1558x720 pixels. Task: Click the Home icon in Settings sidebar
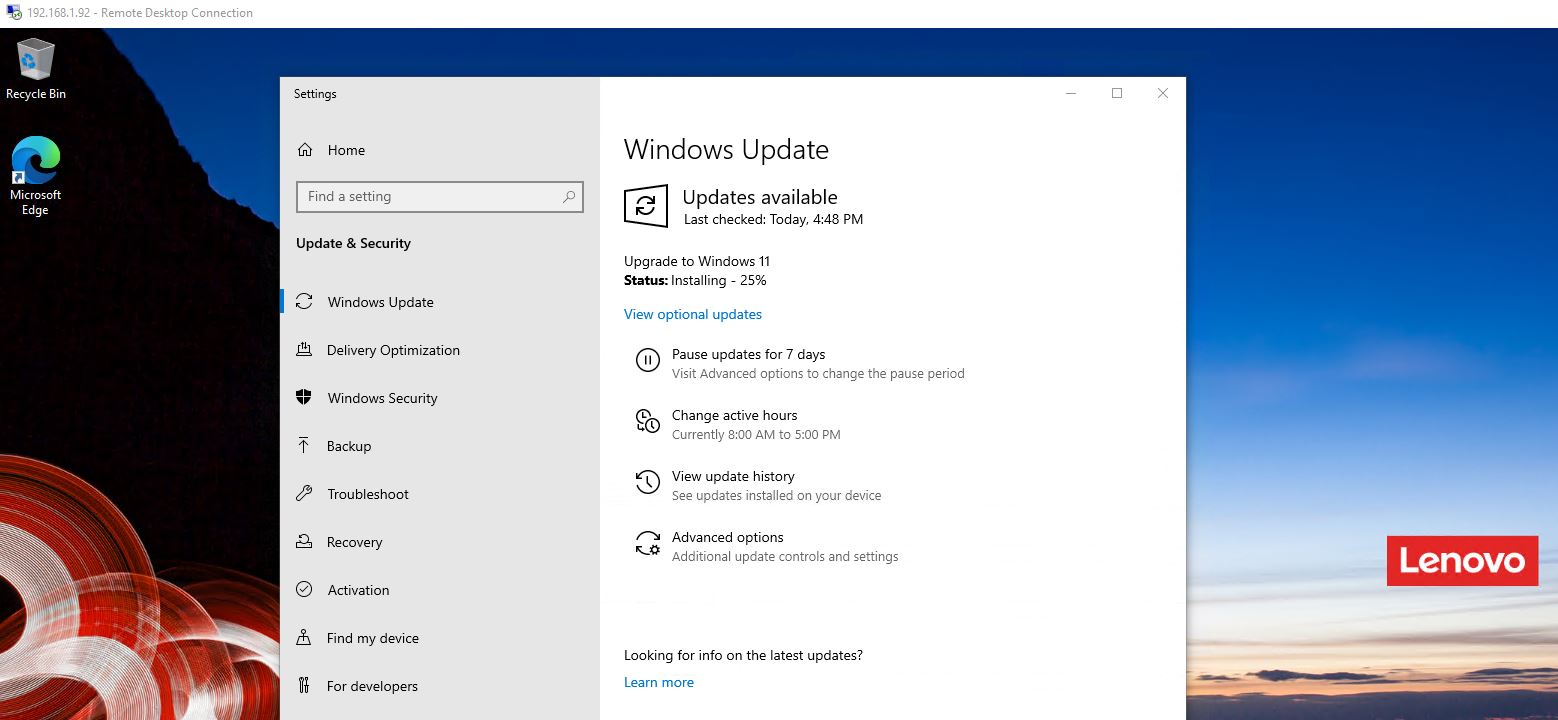click(305, 150)
